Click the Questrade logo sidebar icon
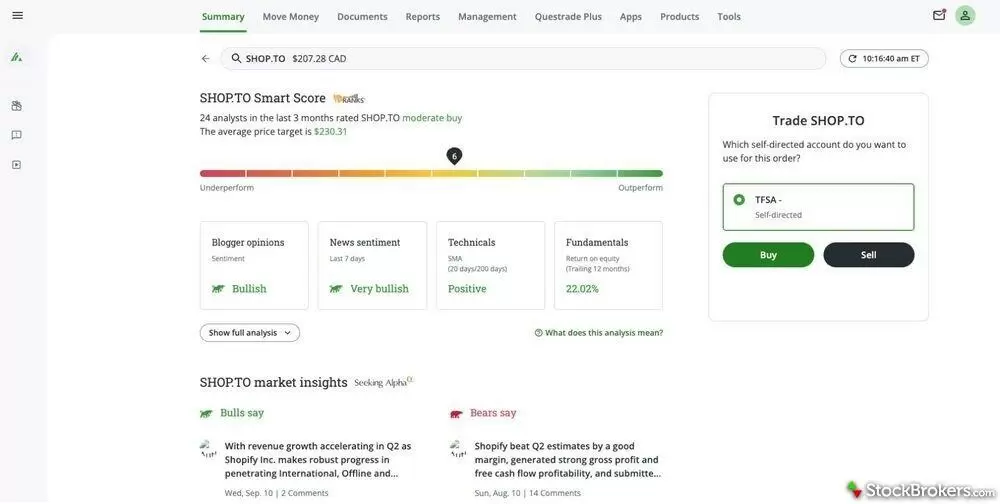The width and height of the screenshot is (1000, 504). pos(17,57)
